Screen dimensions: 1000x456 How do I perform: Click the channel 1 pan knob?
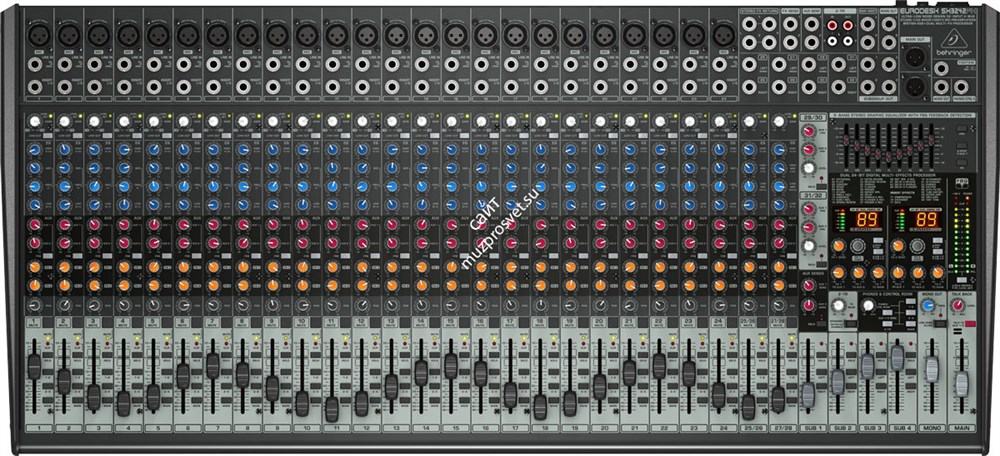[34, 303]
